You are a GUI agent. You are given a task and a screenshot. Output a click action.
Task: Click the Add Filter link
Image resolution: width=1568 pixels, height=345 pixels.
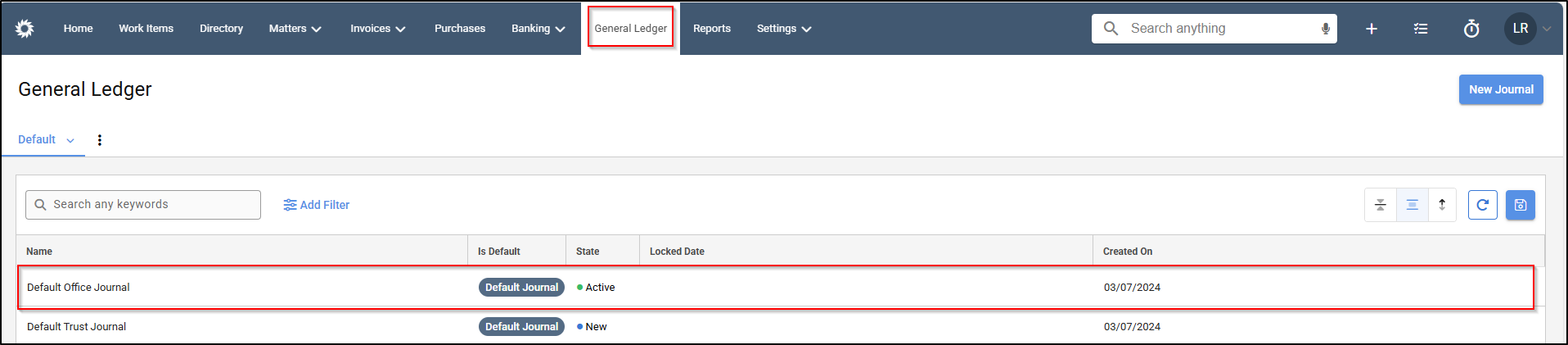tap(316, 205)
